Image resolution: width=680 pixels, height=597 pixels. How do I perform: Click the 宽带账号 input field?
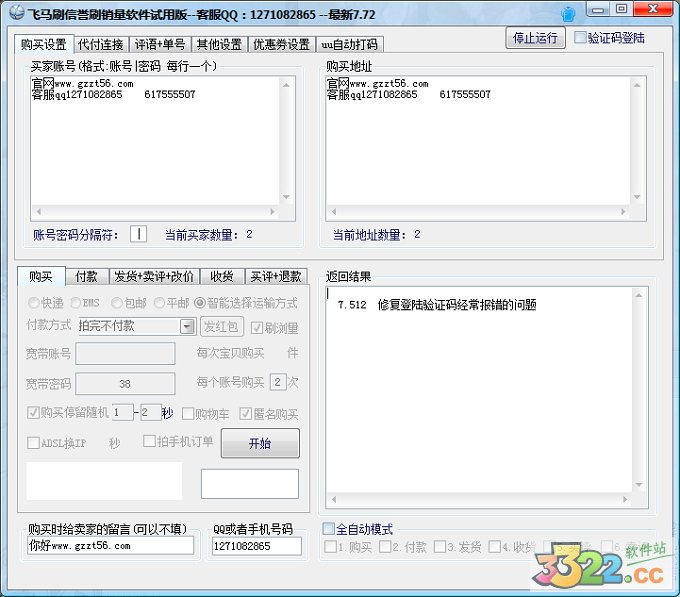click(125, 353)
